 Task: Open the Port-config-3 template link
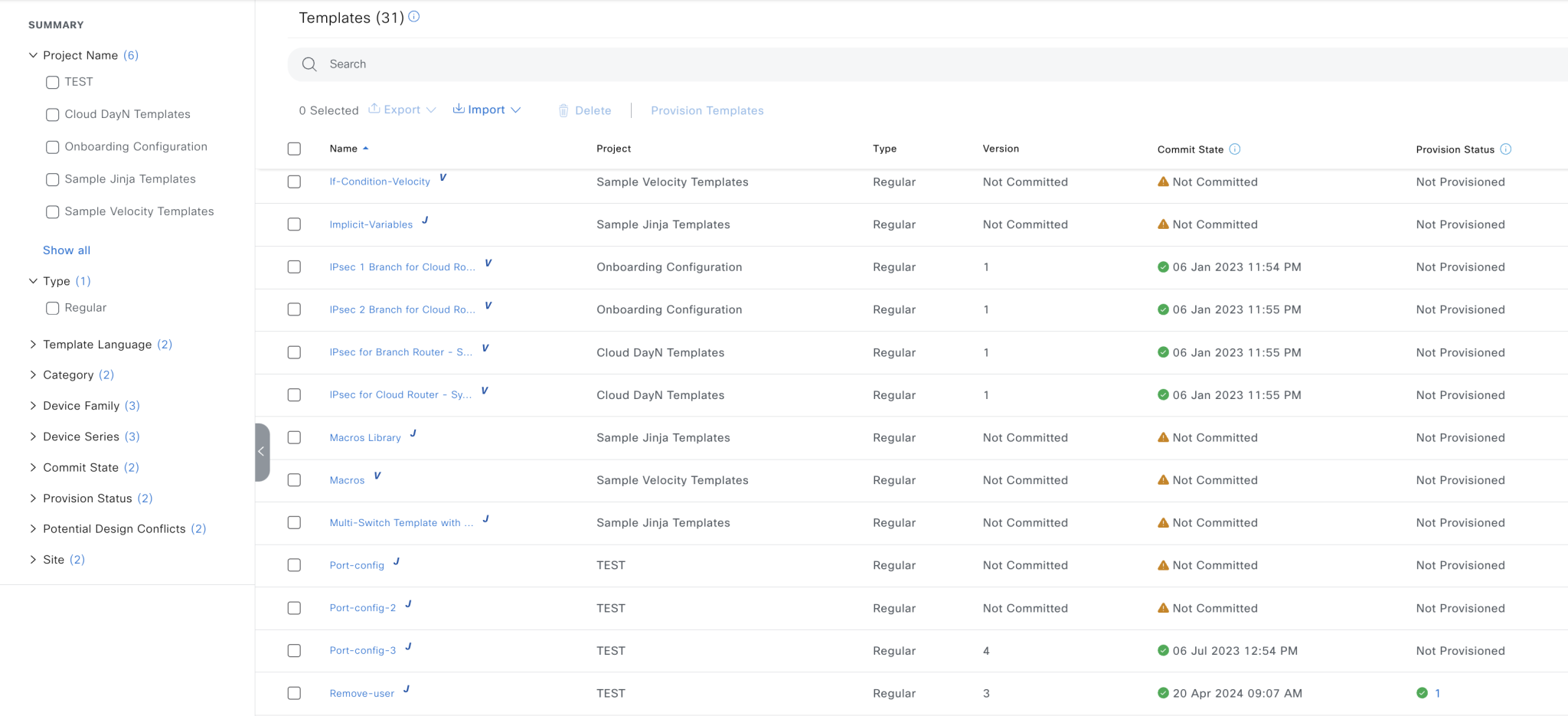[363, 651]
